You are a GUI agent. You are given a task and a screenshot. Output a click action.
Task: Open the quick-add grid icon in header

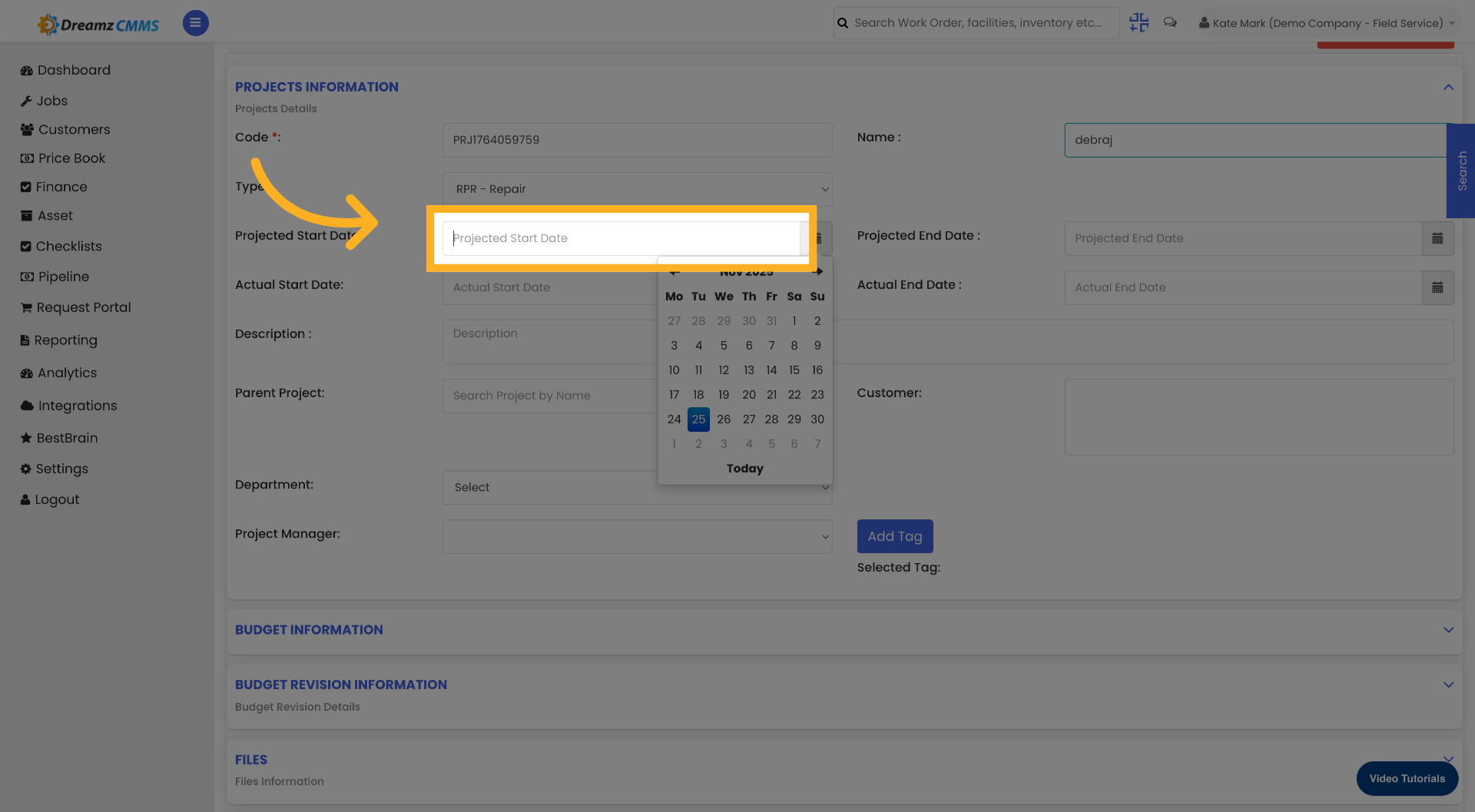(x=1139, y=23)
